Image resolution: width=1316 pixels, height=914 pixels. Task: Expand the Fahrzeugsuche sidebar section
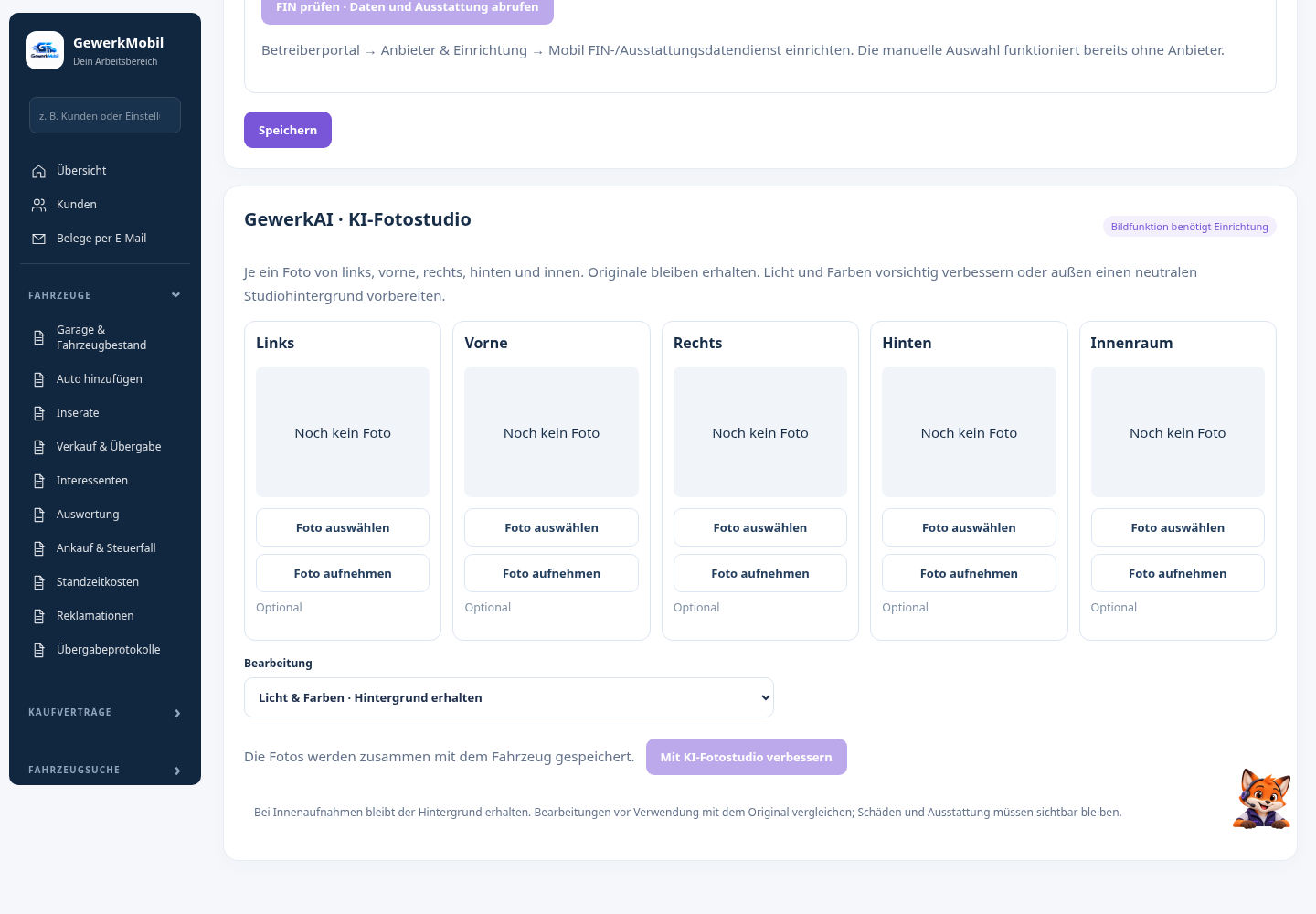[x=105, y=771]
